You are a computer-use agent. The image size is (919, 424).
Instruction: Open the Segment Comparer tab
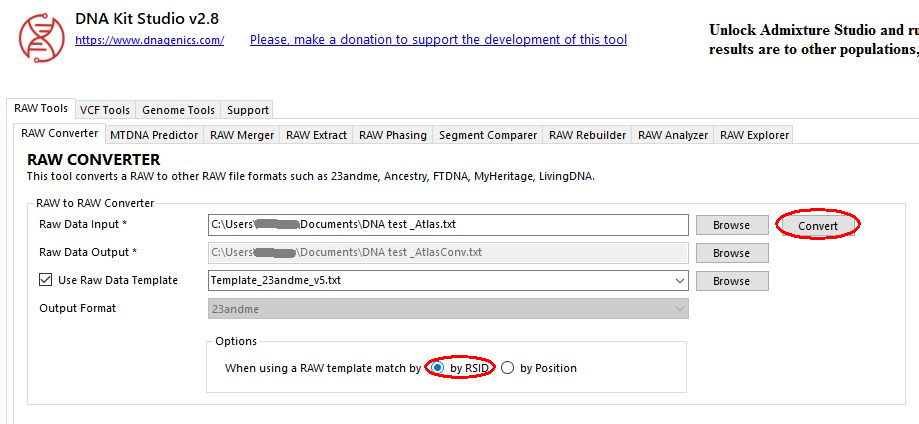pos(488,135)
